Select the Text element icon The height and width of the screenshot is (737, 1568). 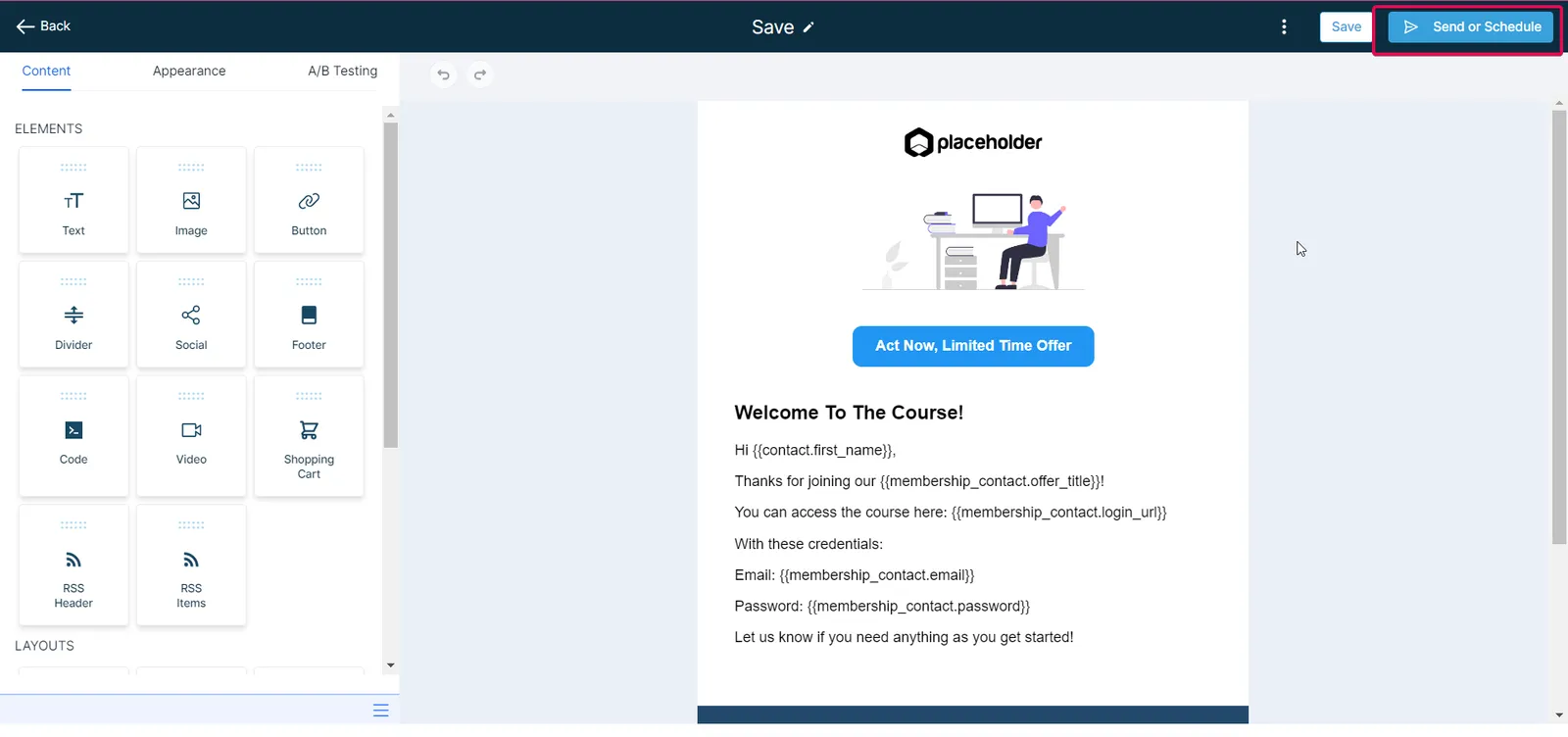(73, 201)
